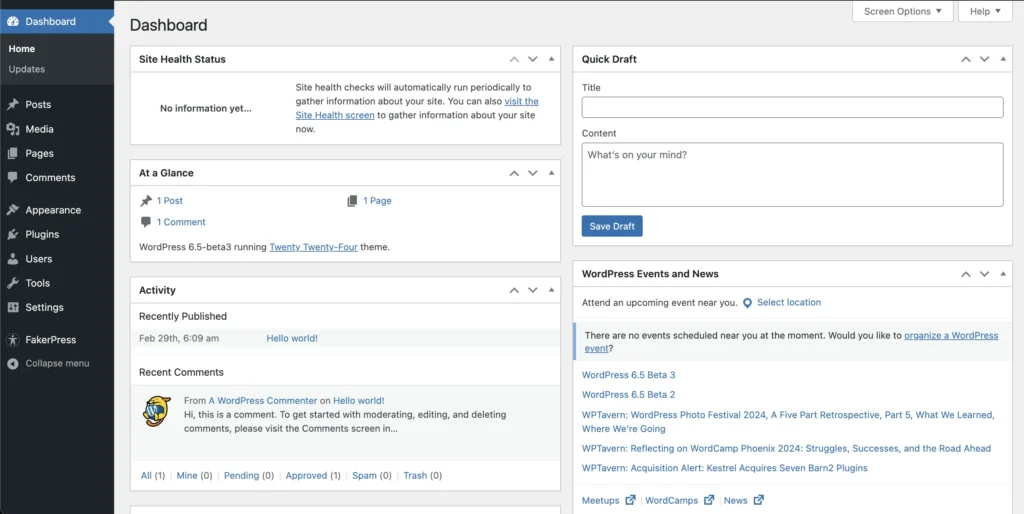Open the Help dropdown tab

click(985, 12)
